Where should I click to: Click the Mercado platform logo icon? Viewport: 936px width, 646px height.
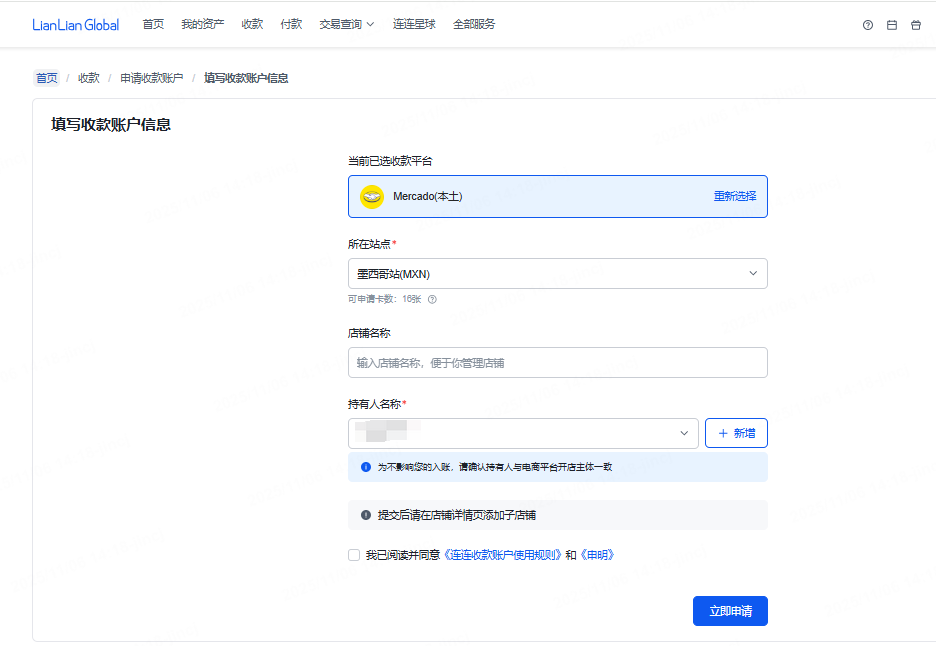click(x=372, y=197)
